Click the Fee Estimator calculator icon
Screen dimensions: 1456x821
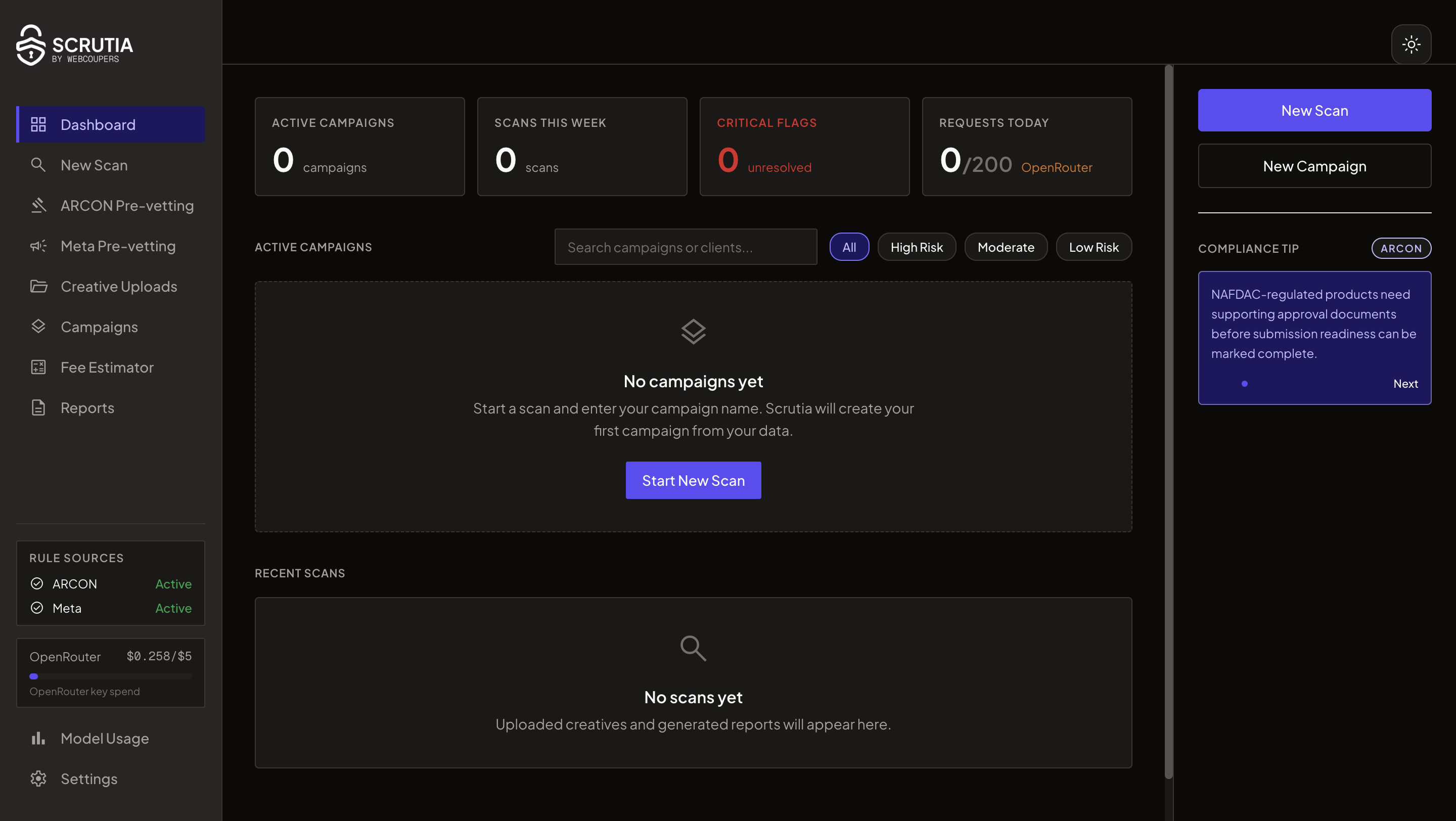[x=38, y=367]
